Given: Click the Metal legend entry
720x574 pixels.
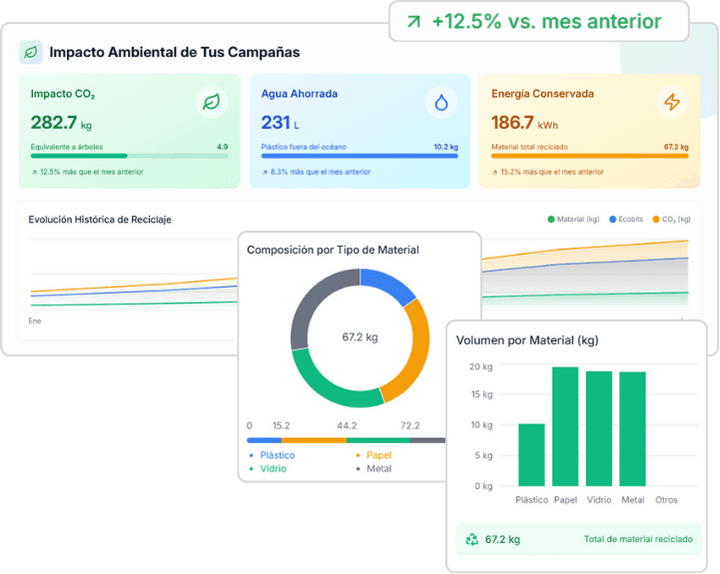Looking at the screenshot, I should pyautogui.click(x=374, y=469).
